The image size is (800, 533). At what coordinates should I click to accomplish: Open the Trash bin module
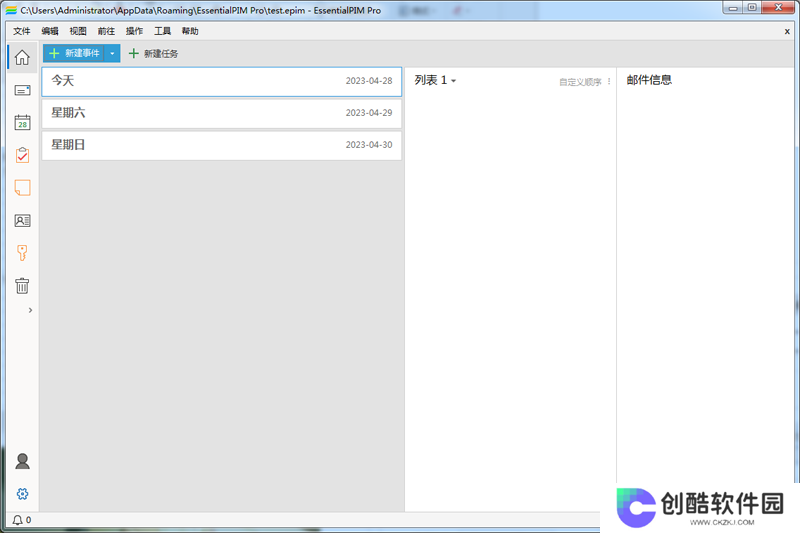[x=22, y=286]
